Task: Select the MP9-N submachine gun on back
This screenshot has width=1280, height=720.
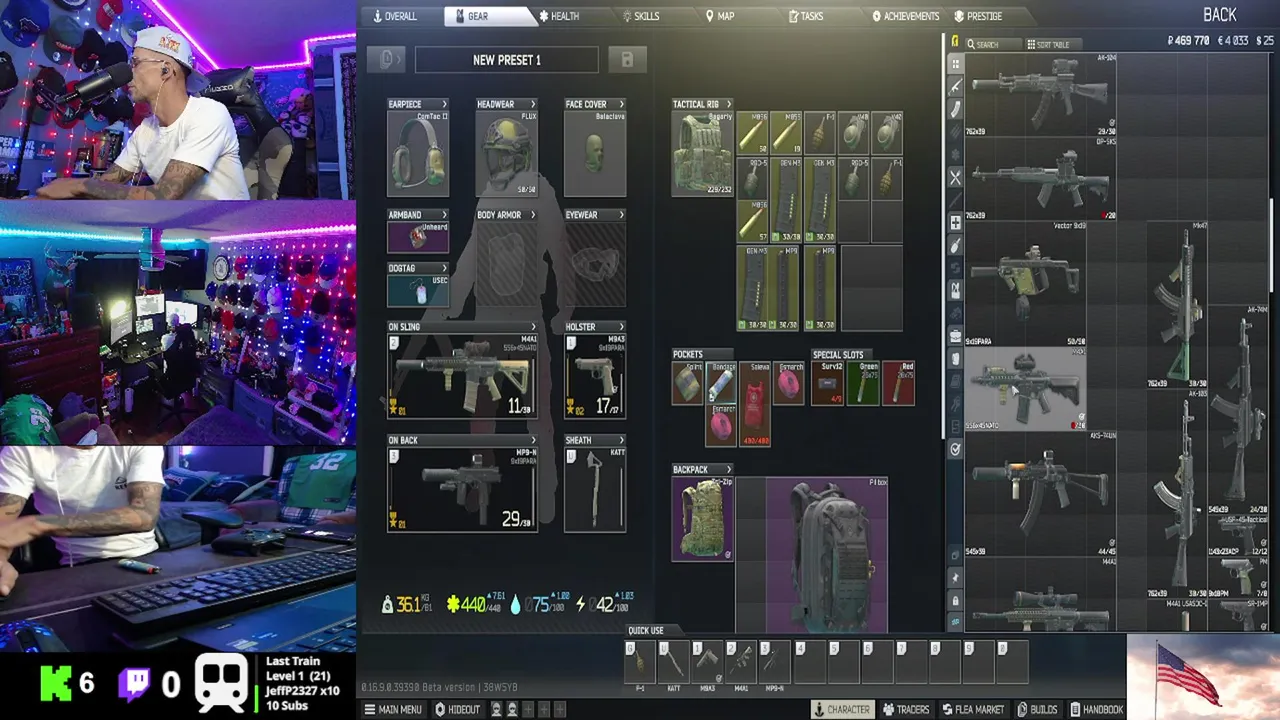Action: click(x=462, y=489)
